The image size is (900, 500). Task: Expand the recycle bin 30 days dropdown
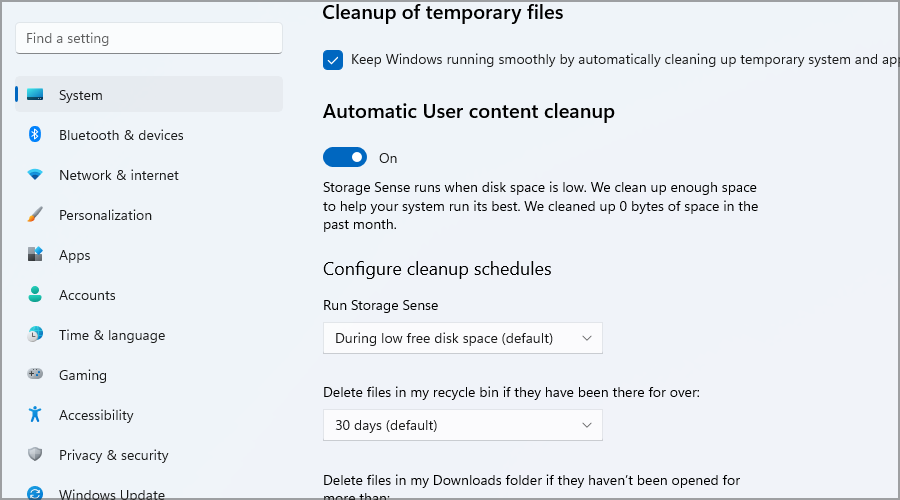[463, 425]
